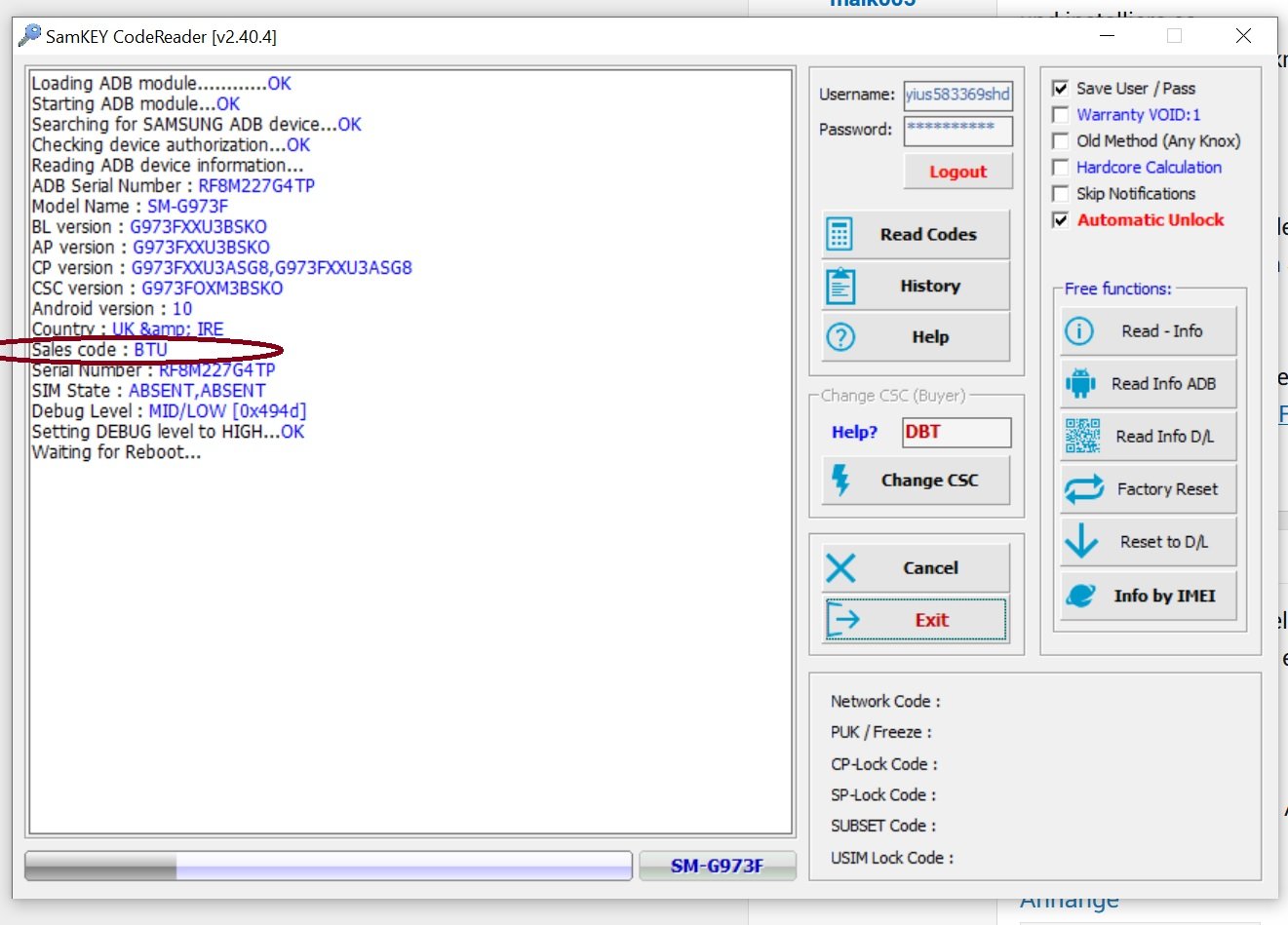Click the lightning bolt icon on Change CSC
Screen dimensions: 1288x925
pos(840,481)
